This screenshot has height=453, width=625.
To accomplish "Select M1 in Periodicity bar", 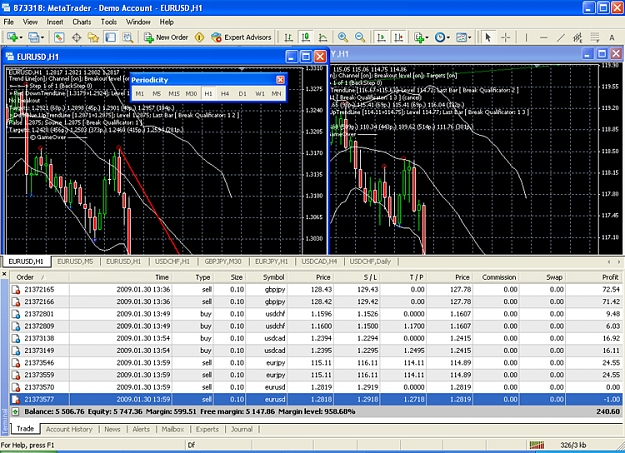I will (140, 94).
